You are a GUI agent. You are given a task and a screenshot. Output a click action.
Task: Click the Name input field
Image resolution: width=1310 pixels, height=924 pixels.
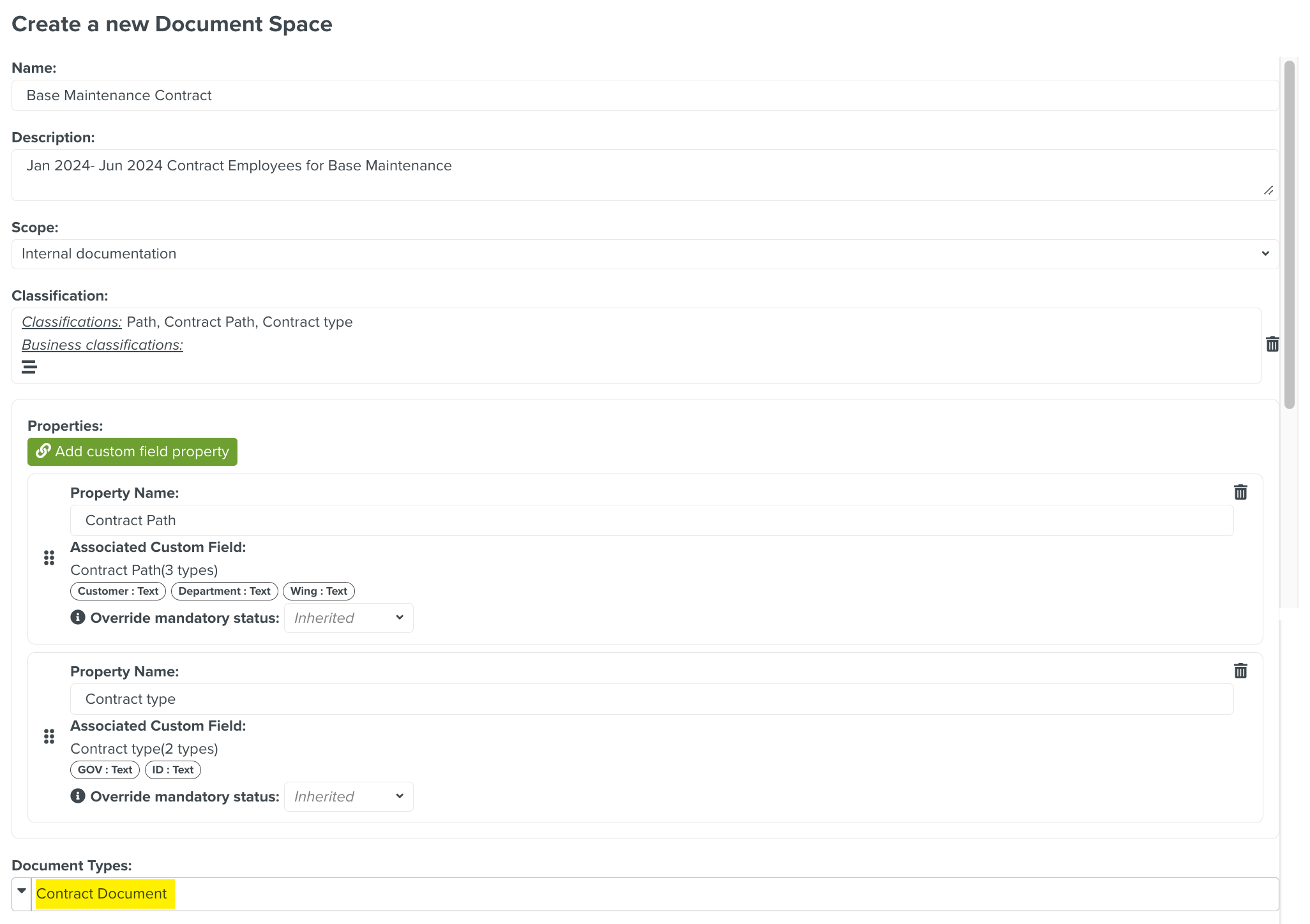645,96
